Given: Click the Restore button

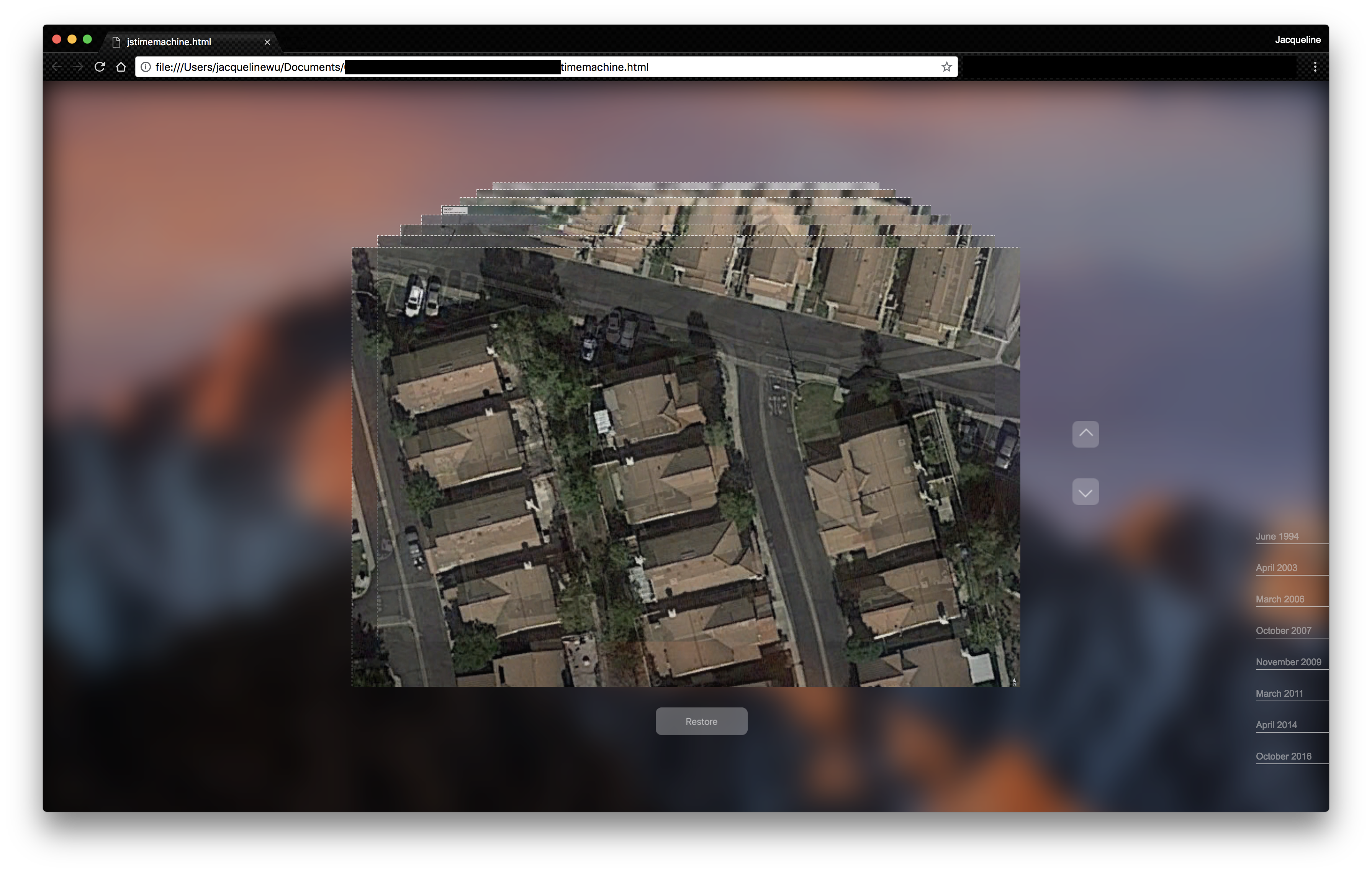Looking at the screenshot, I should pyautogui.click(x=701, y=721).
